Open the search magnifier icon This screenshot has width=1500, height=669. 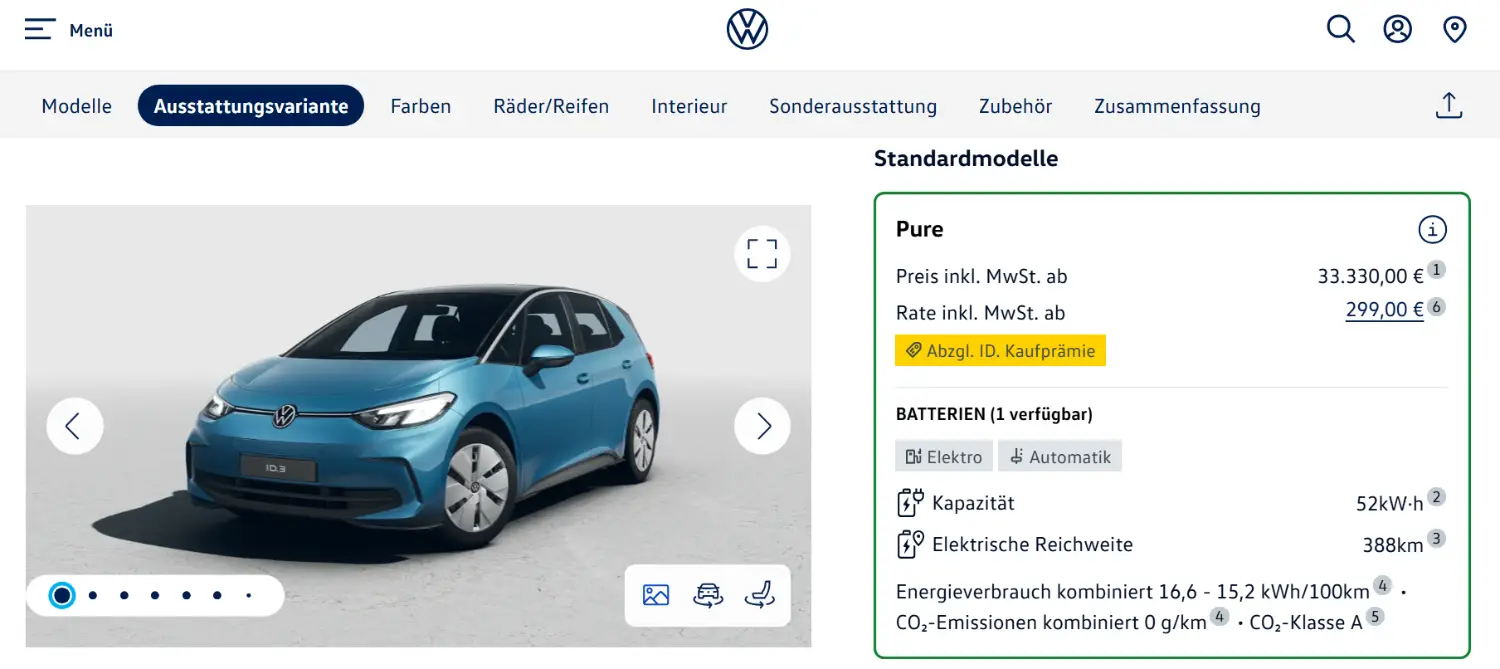[1340, 29]
